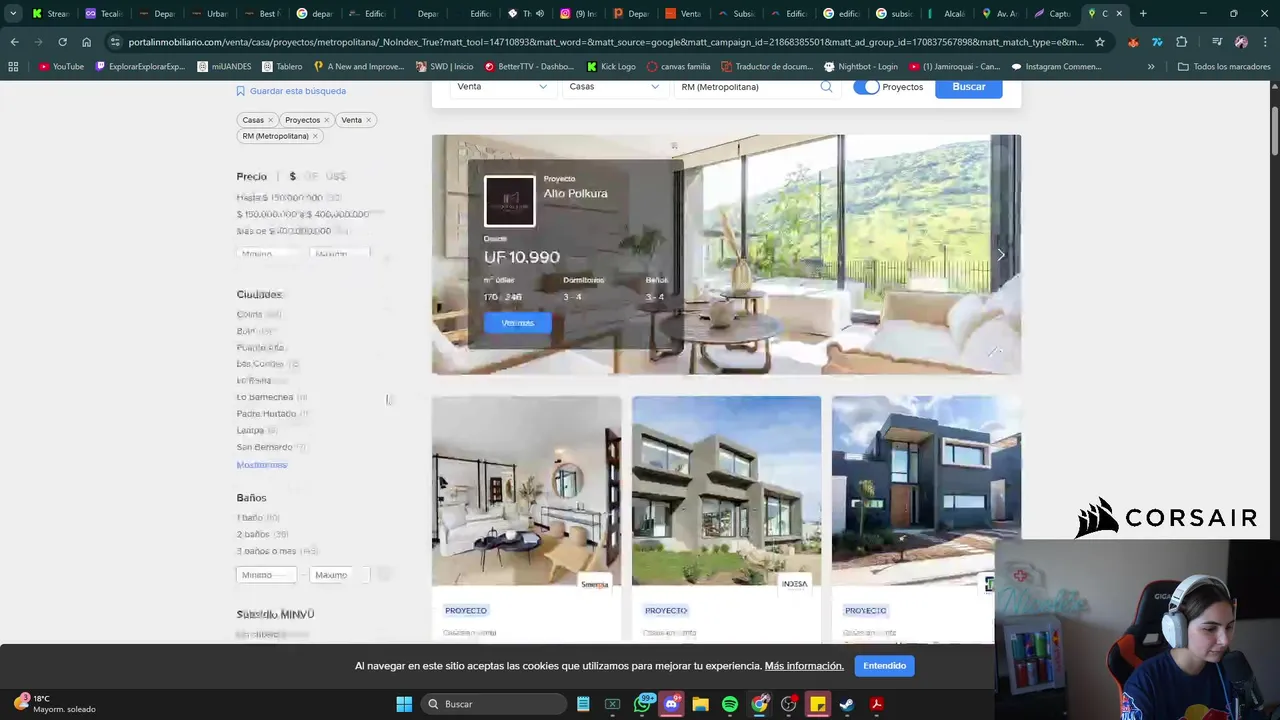Open the Venta operation dropdown
This screenshot has width=1280, height=720.
click(503, 87)
